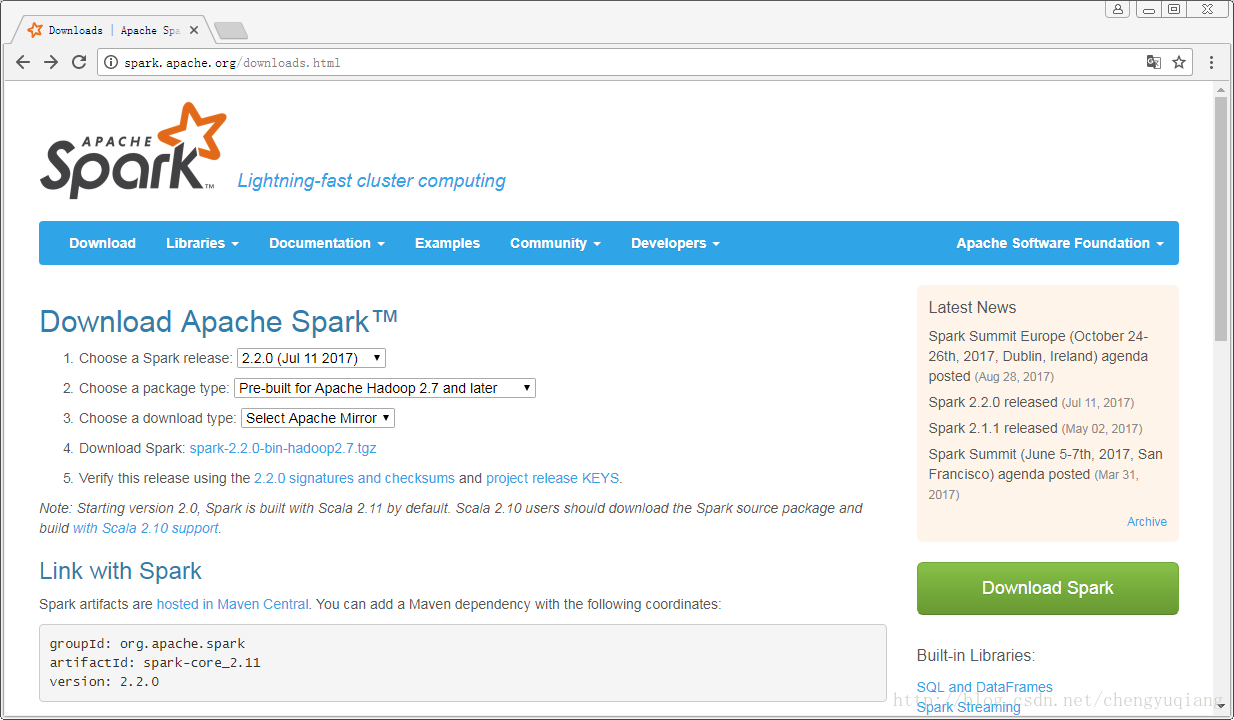Click the green Download Spark button

[x=1047, y=588]
